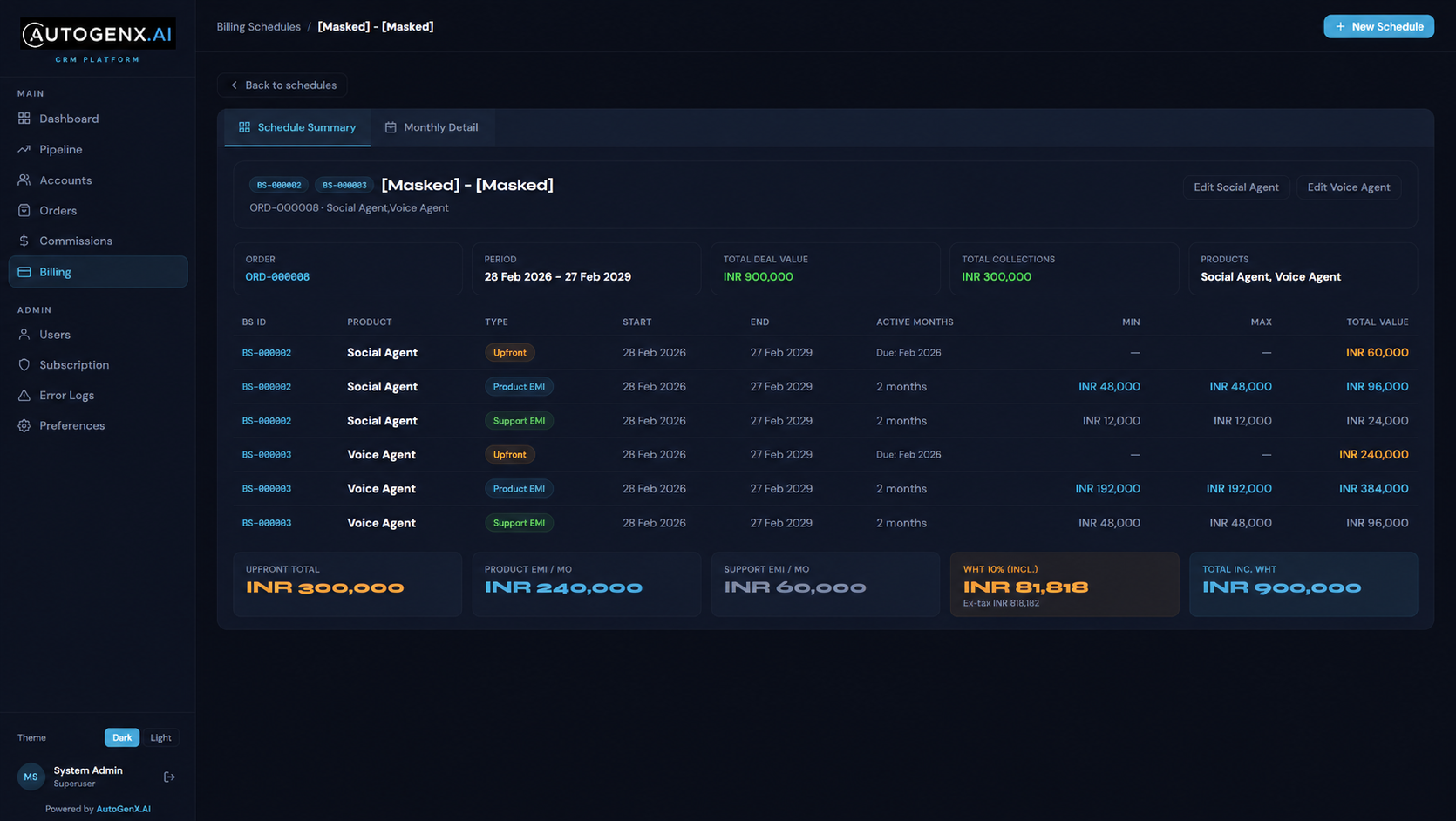
Task: Click BS-000002 badge in header
Action: pos(279,185)
